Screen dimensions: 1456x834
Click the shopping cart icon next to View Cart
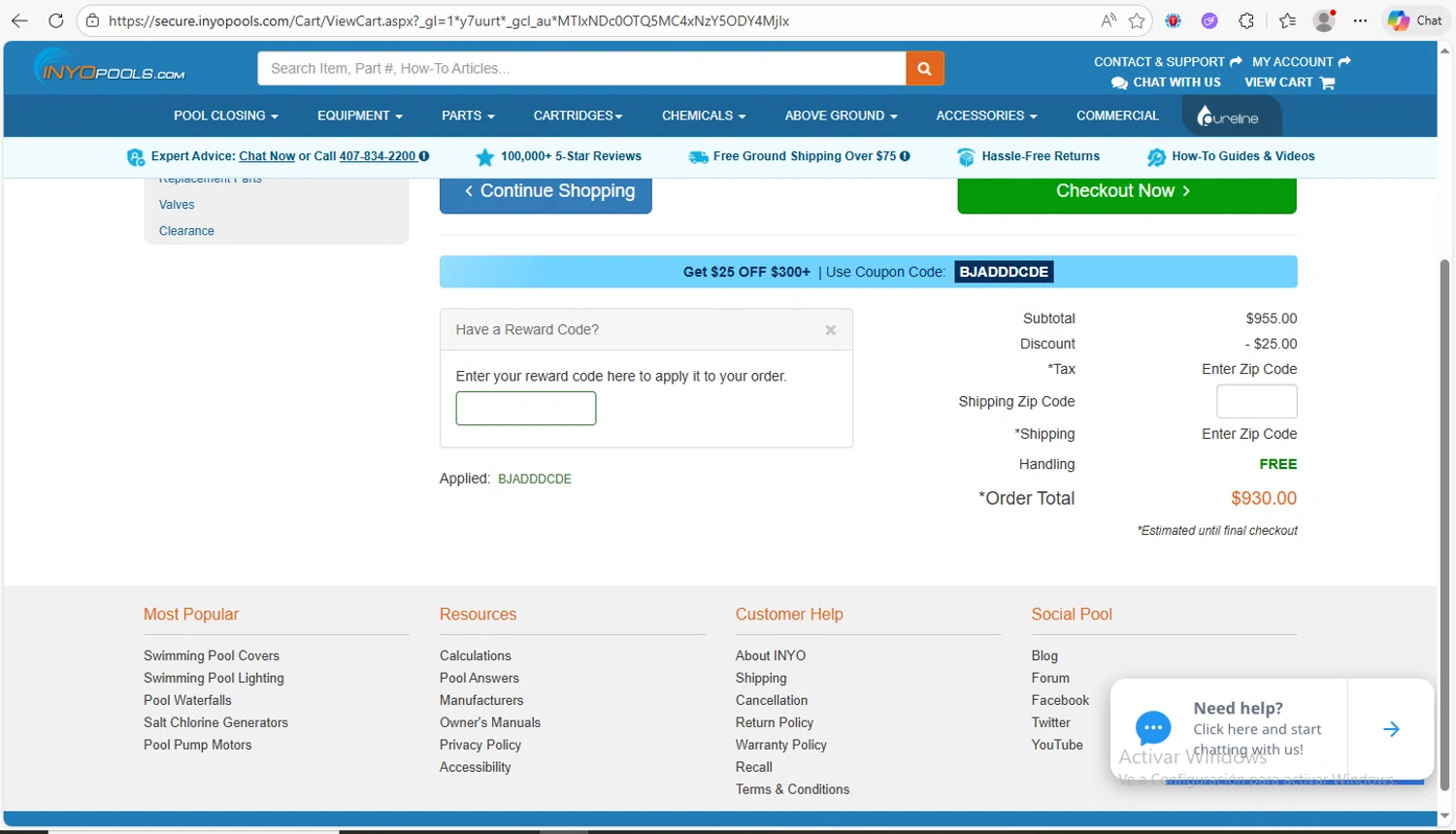coord(1327,83)
